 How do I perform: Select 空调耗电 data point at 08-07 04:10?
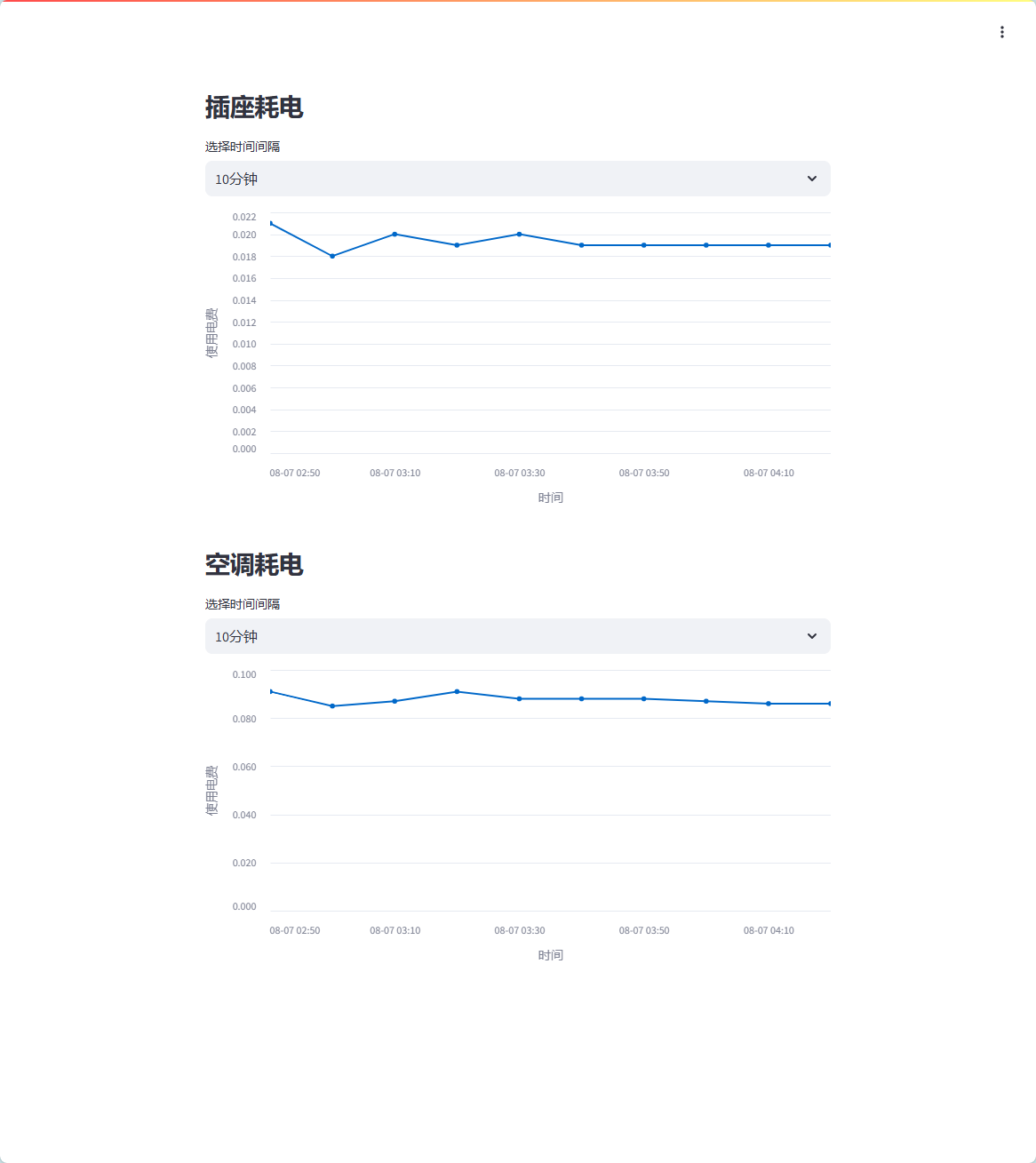[769, 704]
